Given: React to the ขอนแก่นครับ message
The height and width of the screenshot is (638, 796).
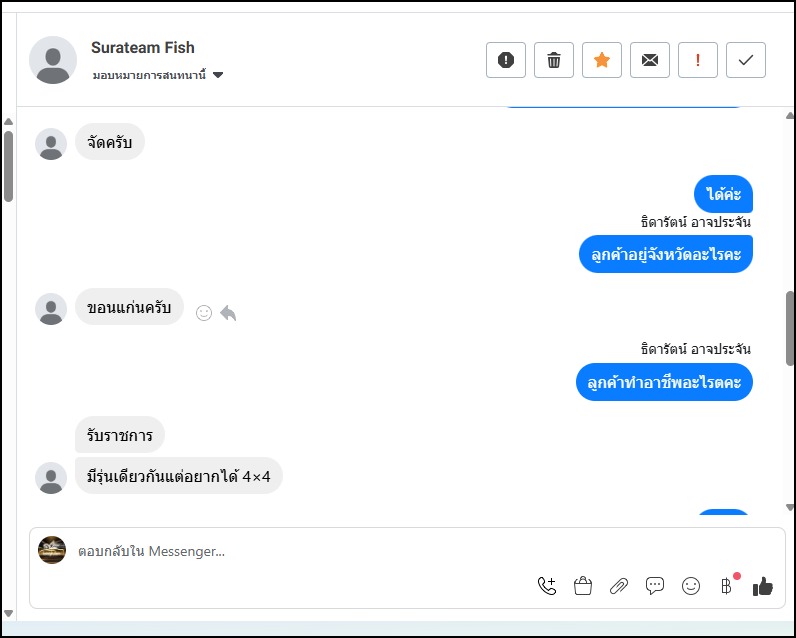Looking at the screenshot, I should pos(204,313).
